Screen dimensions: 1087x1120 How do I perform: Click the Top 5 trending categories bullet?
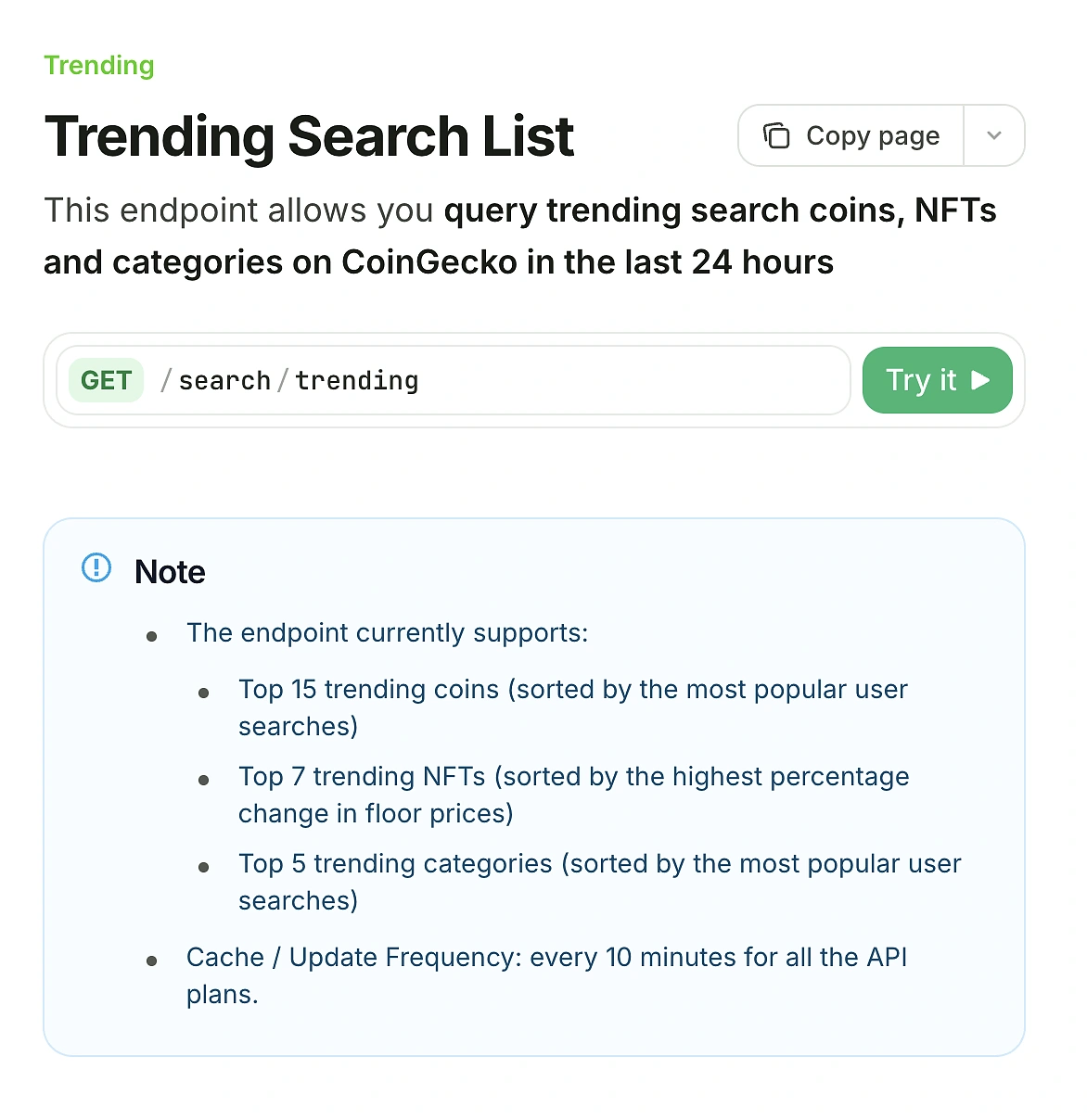[599, 882]
